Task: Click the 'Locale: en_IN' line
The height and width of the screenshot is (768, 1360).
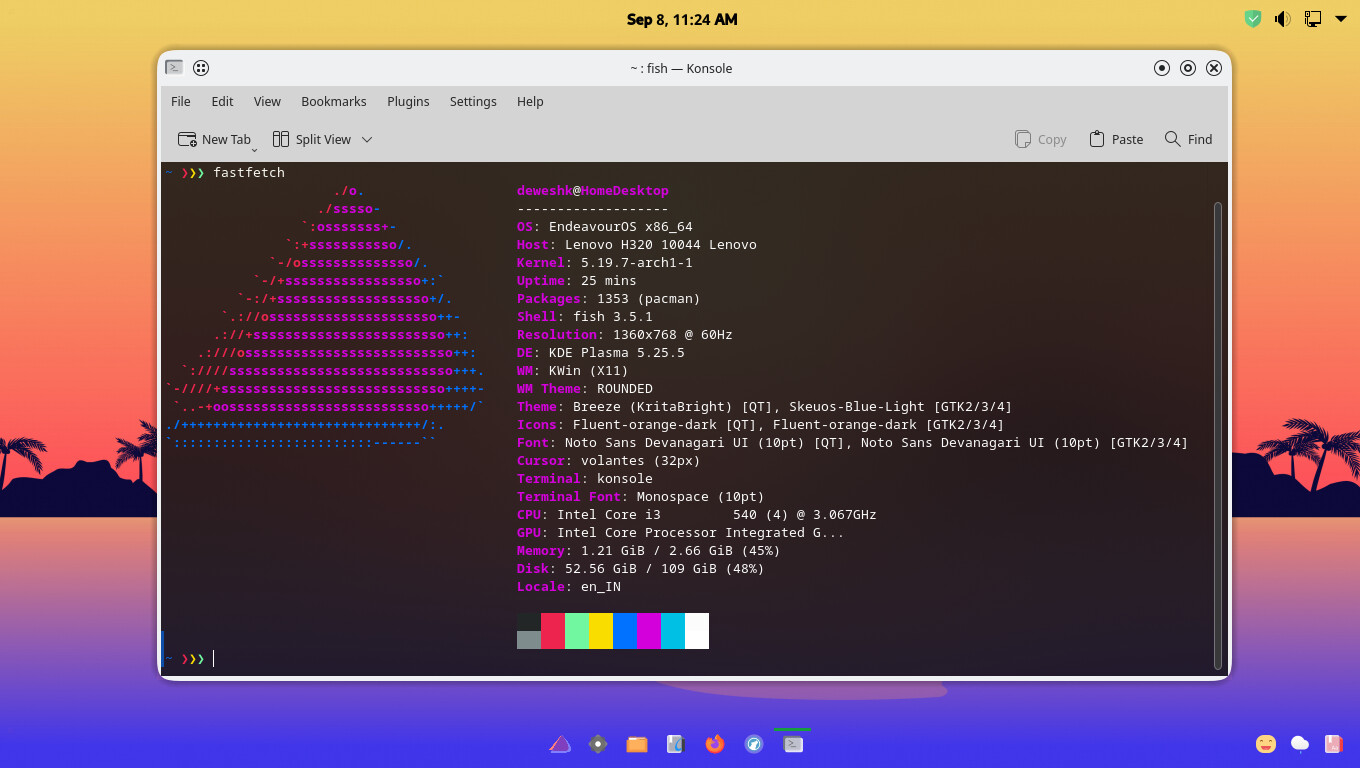Action: point(569,587)
